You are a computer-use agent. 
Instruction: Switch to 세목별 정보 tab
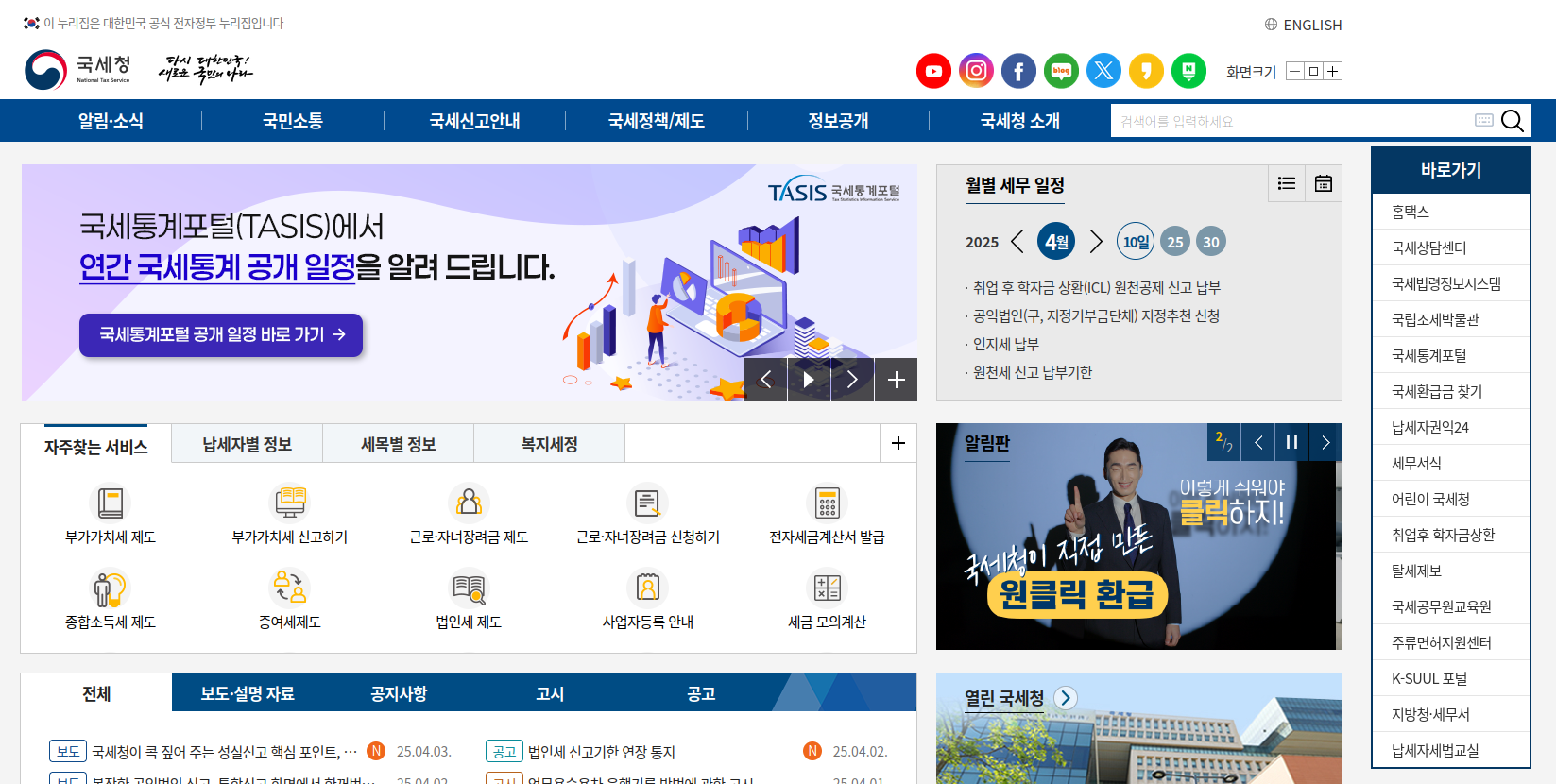click(x=399, y=444)
